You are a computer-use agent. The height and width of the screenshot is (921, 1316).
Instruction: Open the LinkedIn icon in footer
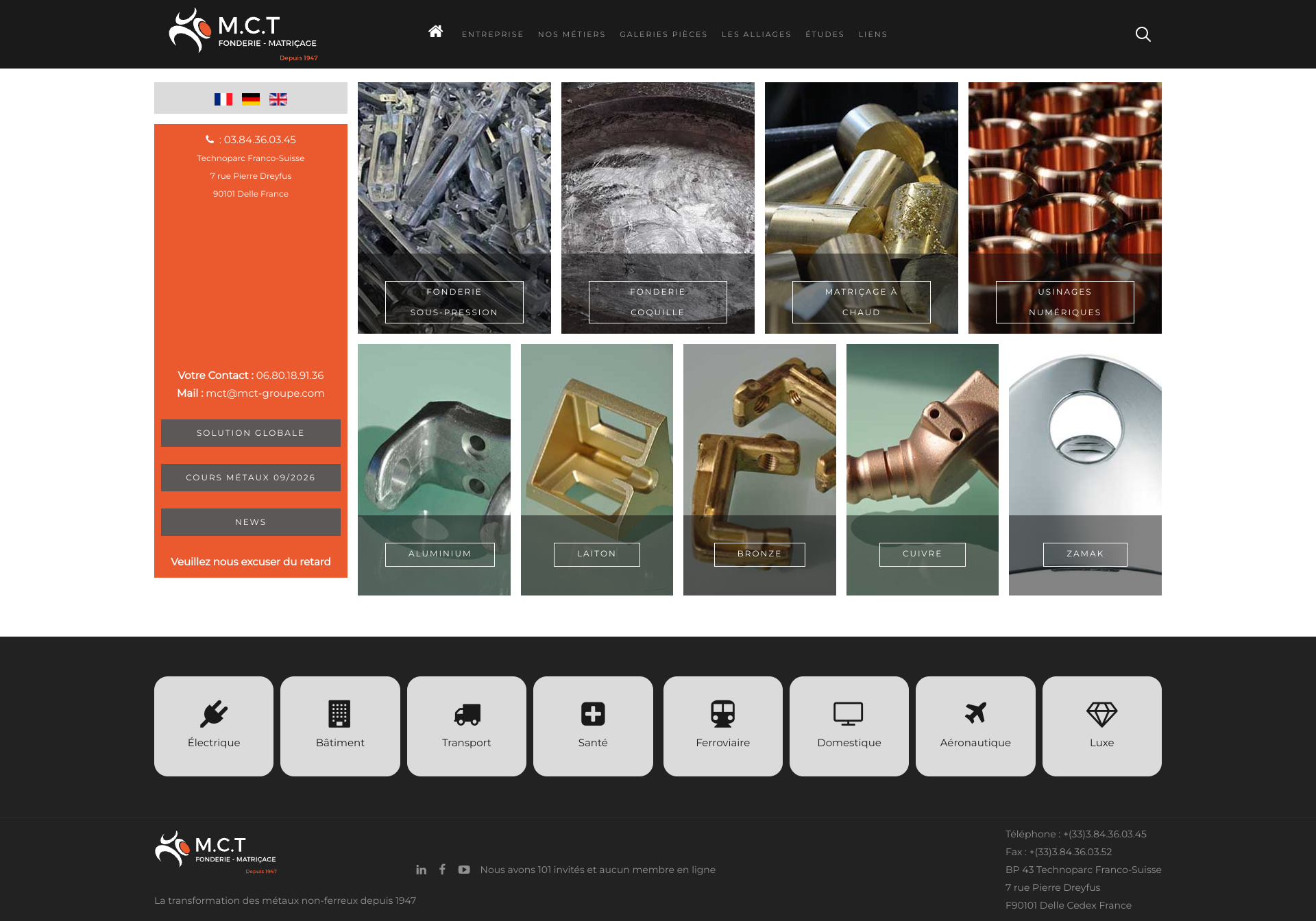(x=421, y=870)
